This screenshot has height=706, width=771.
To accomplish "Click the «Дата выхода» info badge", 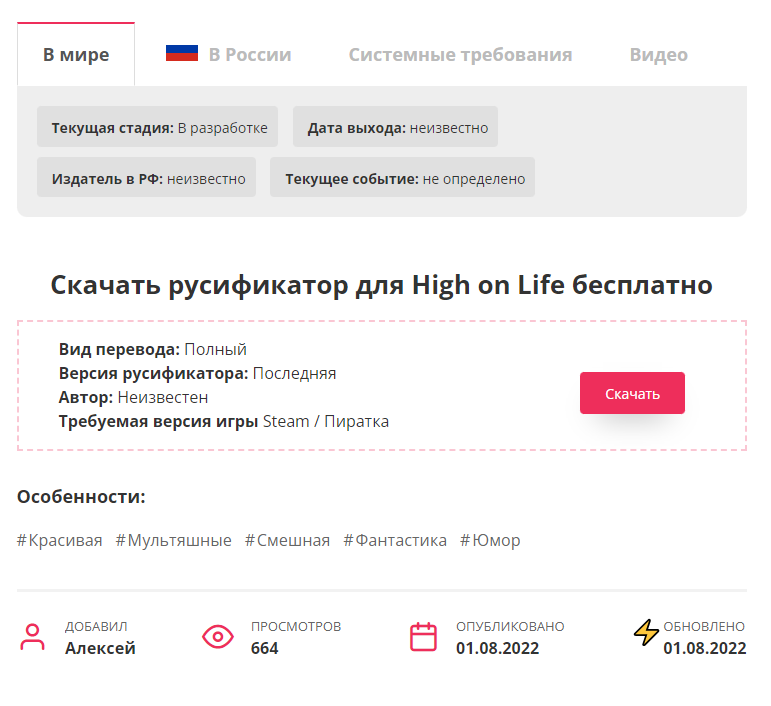I will click(396, 128).
